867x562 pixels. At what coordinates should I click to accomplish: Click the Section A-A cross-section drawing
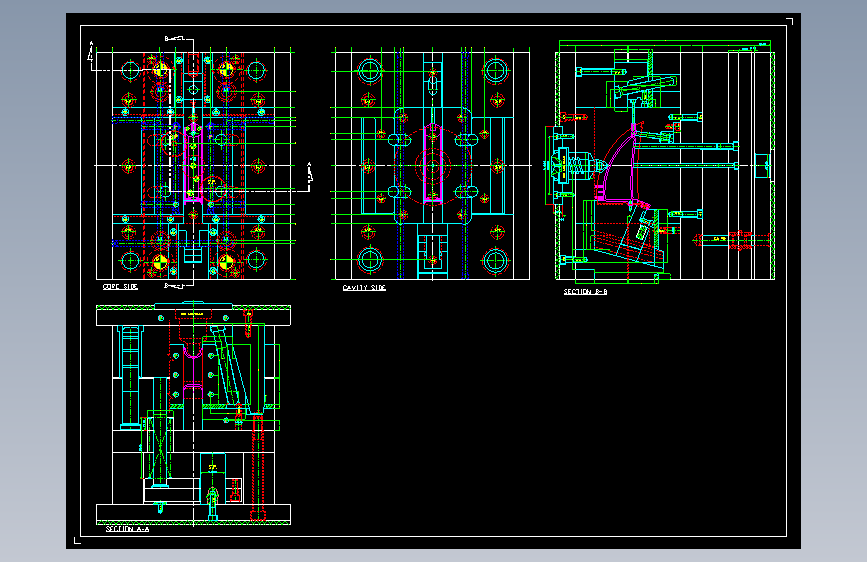tap(194, 413)
